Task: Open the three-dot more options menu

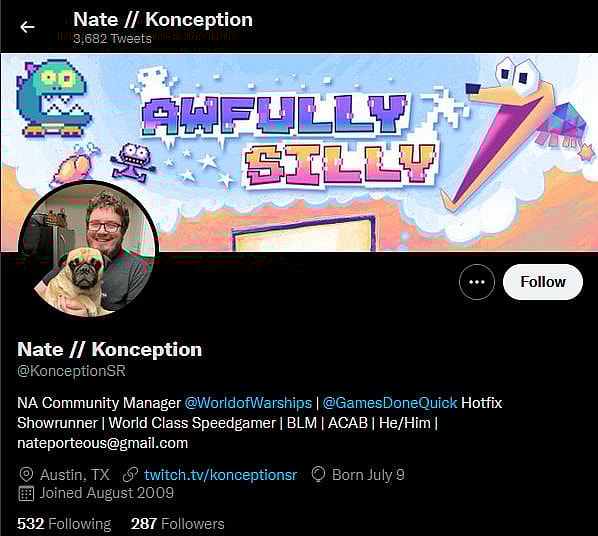Action: pos(477,282)
